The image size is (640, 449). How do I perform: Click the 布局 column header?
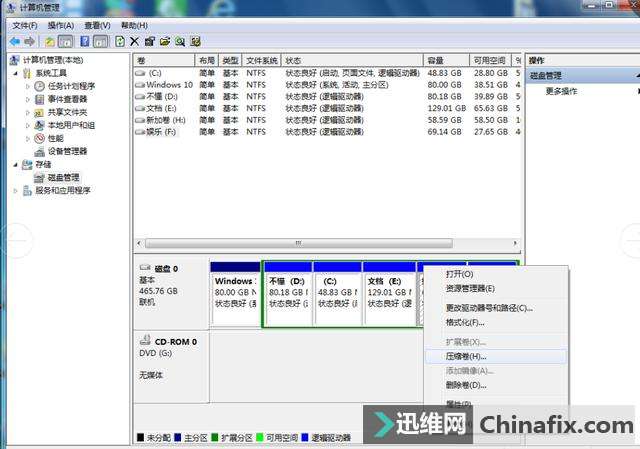(x=207, y=60)
